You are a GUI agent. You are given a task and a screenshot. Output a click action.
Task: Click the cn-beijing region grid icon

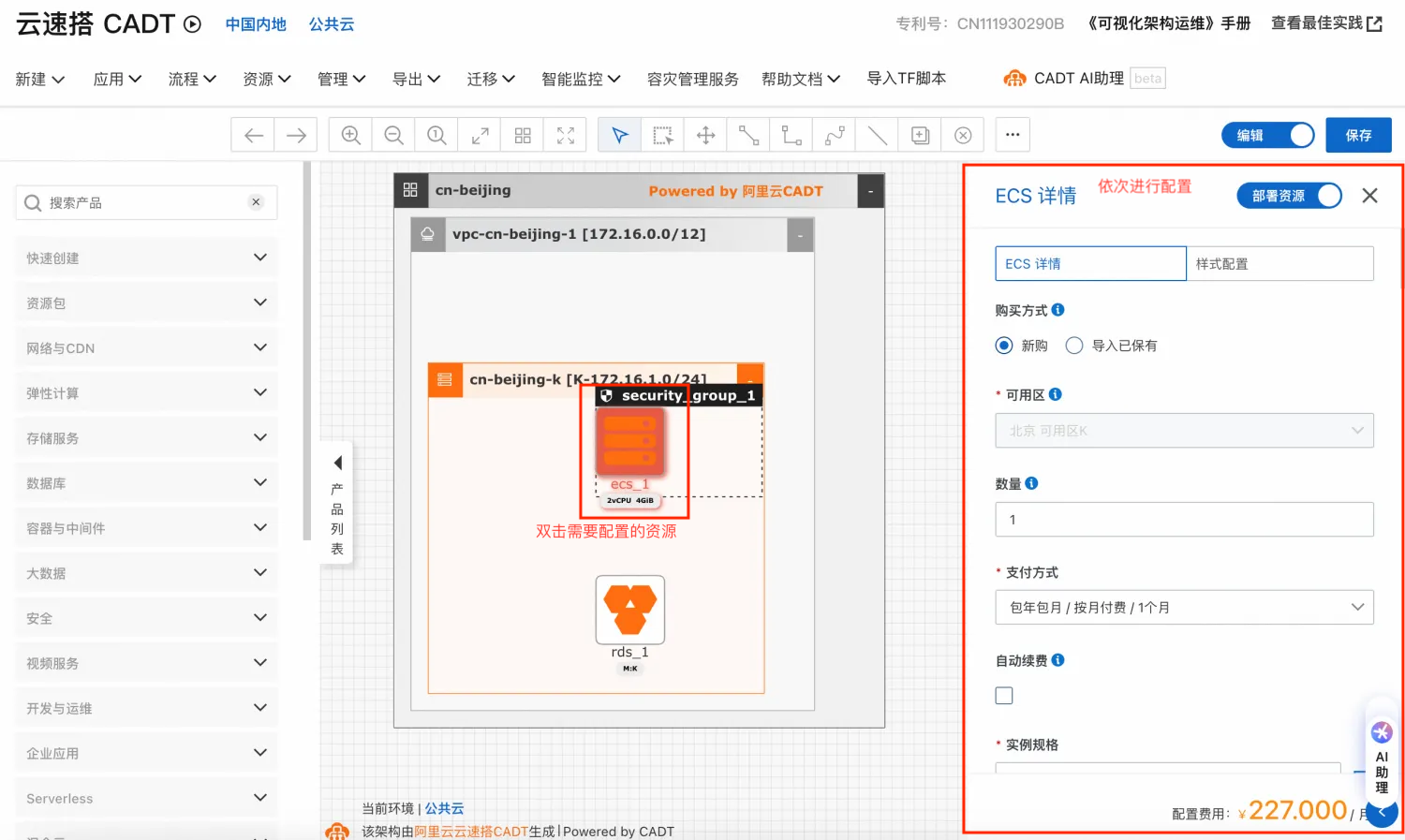[410, 190]
